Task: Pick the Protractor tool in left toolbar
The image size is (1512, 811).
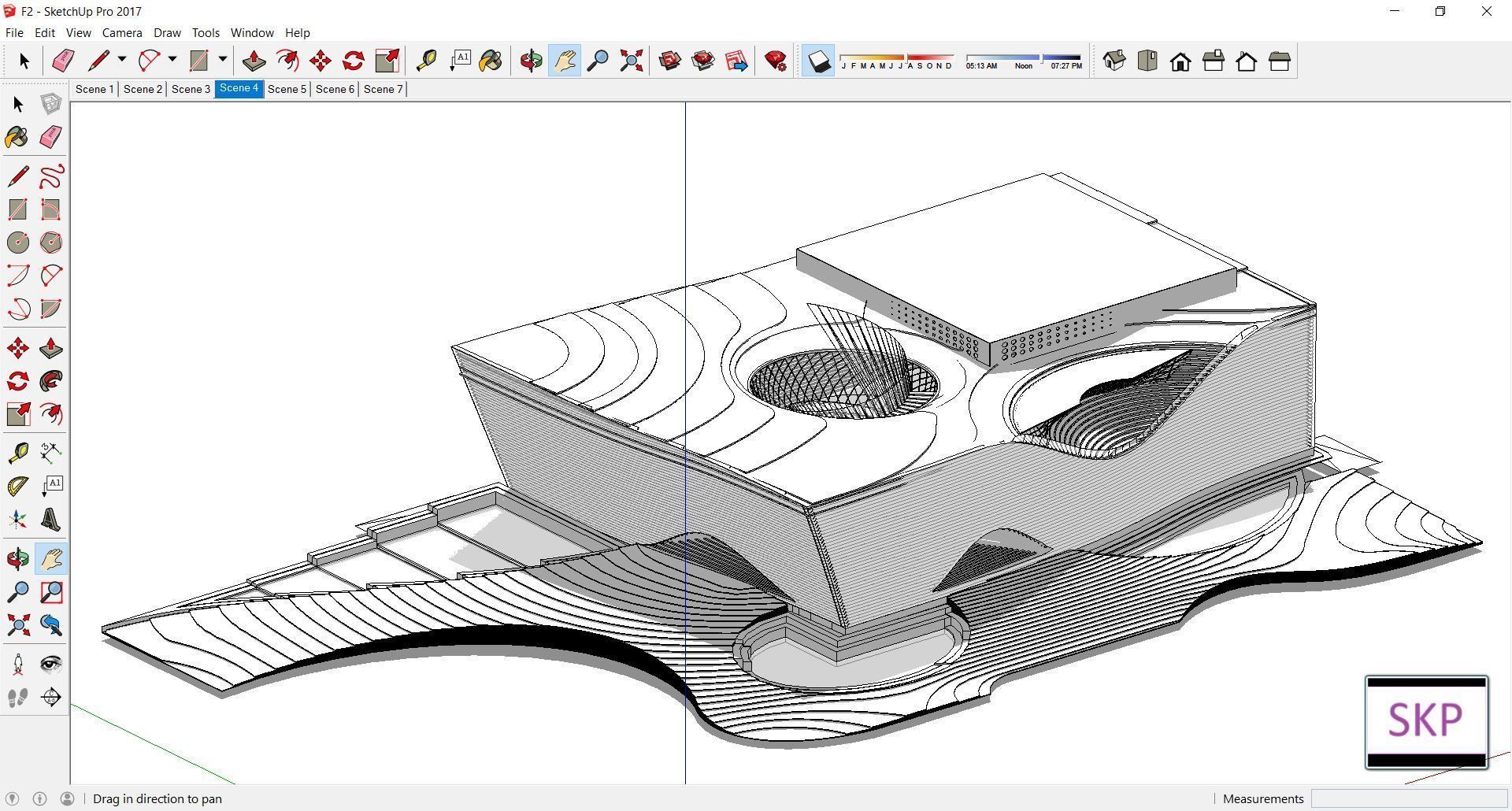Action: click(18, 486)
